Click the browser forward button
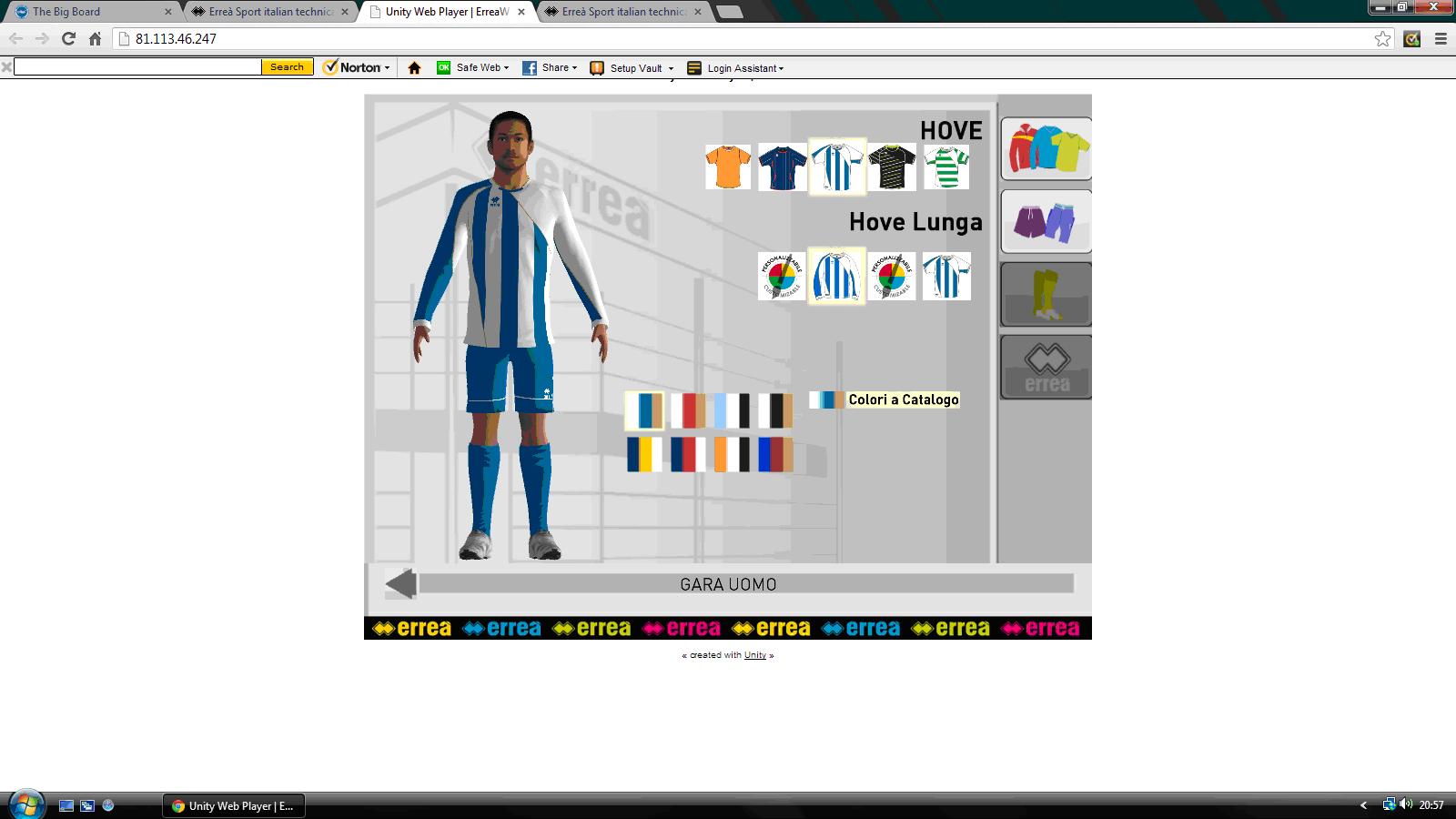Viewport: 1456px width, 819px height. [42, 38]
